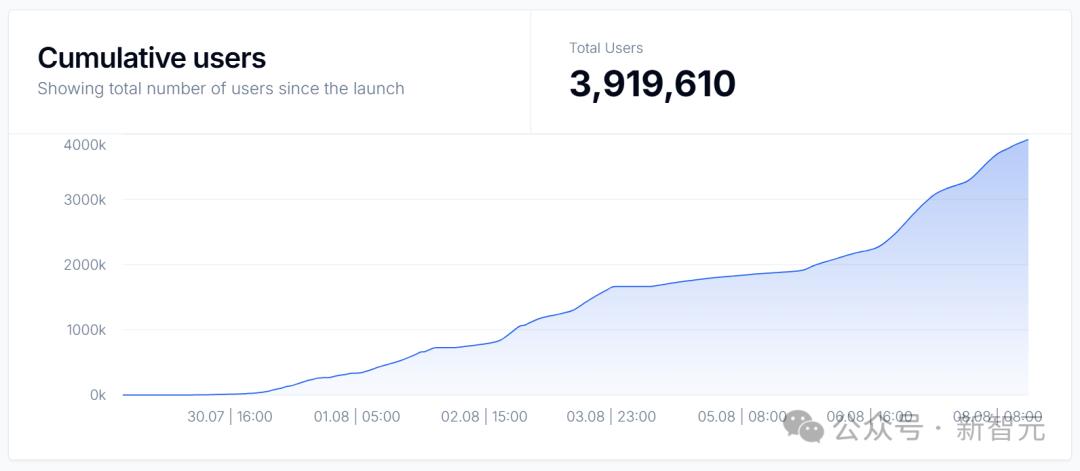Click the "Cumulative users" heading

152,59
